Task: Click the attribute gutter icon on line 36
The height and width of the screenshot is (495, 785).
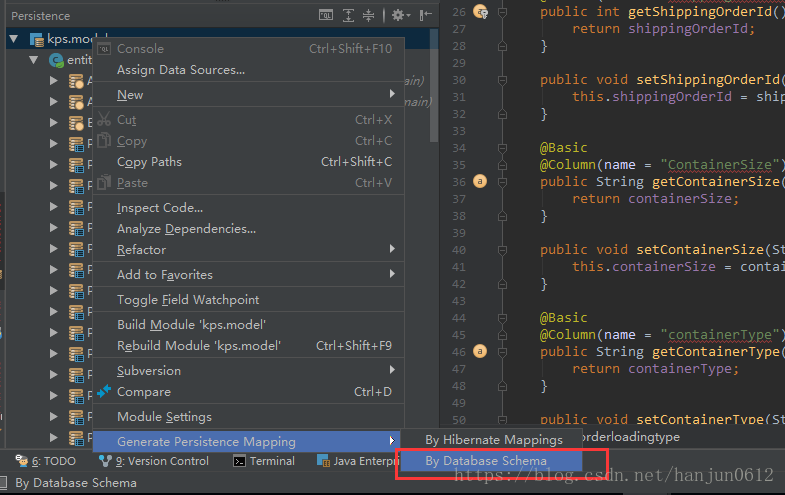Action: (480, 181)
